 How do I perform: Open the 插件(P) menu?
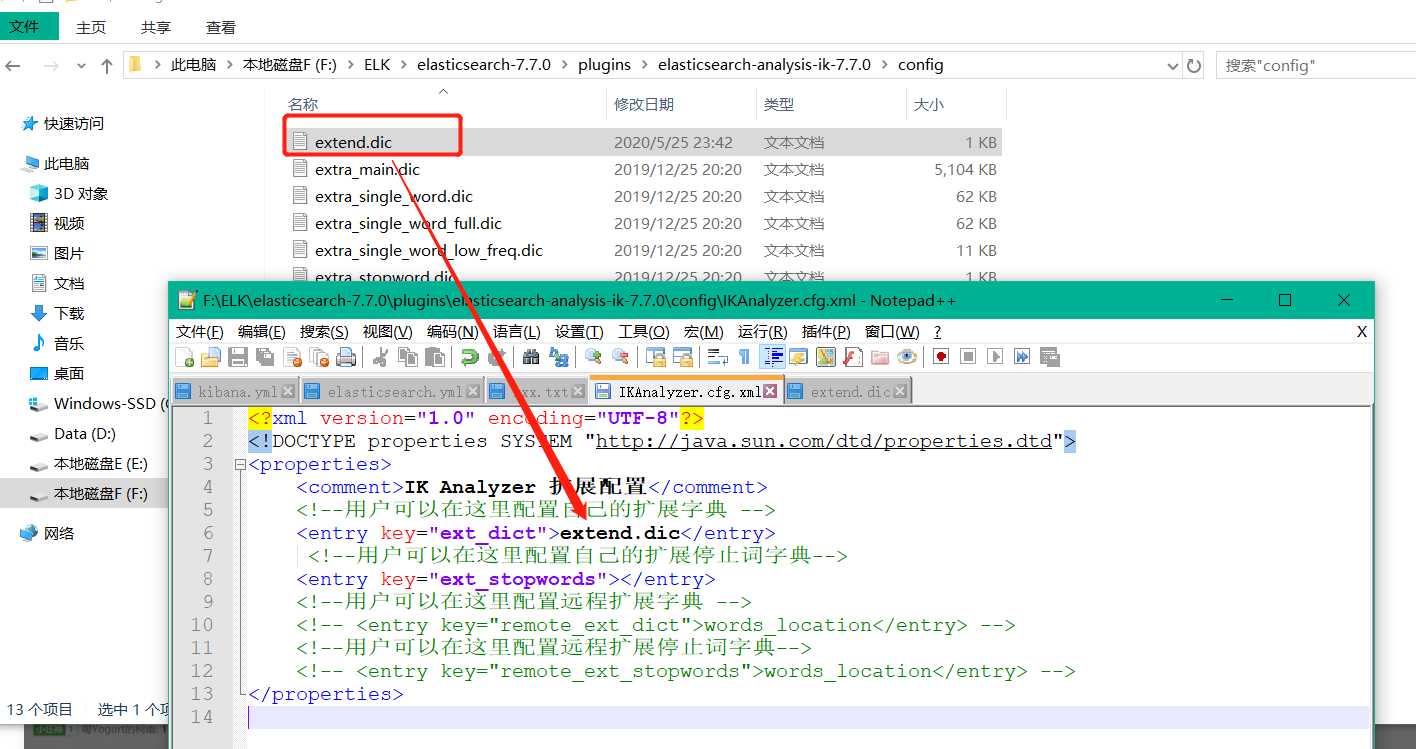pos(826,332)
